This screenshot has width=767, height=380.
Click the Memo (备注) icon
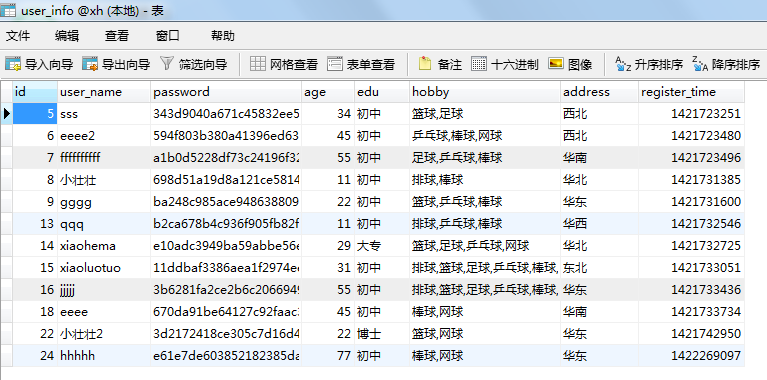point(425,64)
